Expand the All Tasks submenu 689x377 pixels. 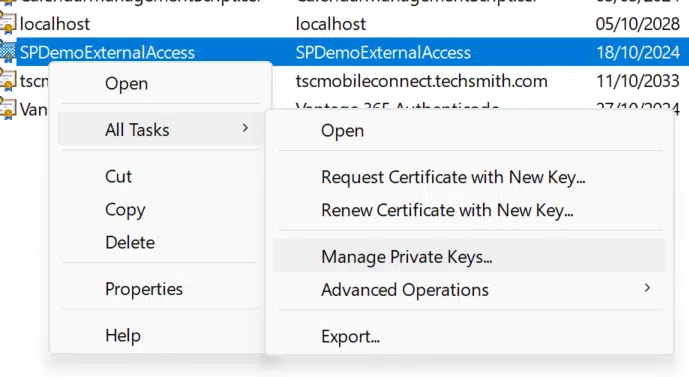pos(160,130)
